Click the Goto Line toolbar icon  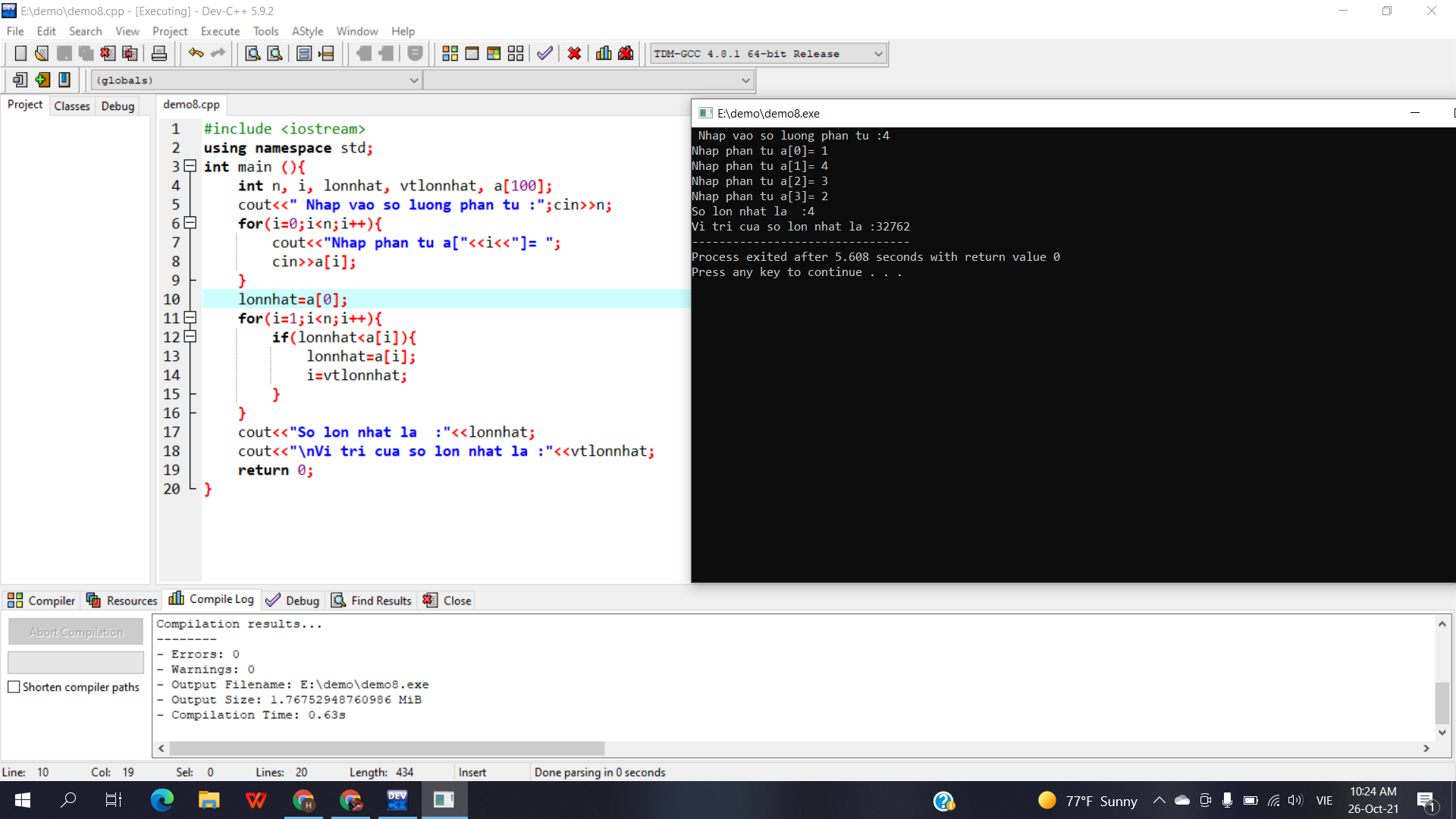[326, 54]
